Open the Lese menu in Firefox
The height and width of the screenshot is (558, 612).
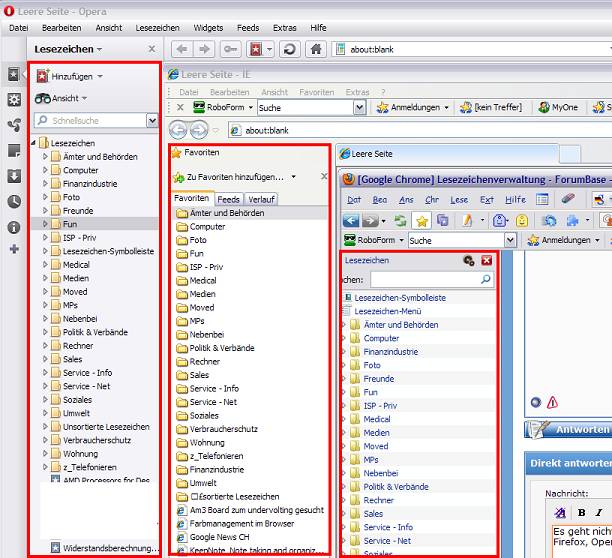pos(459,199)
